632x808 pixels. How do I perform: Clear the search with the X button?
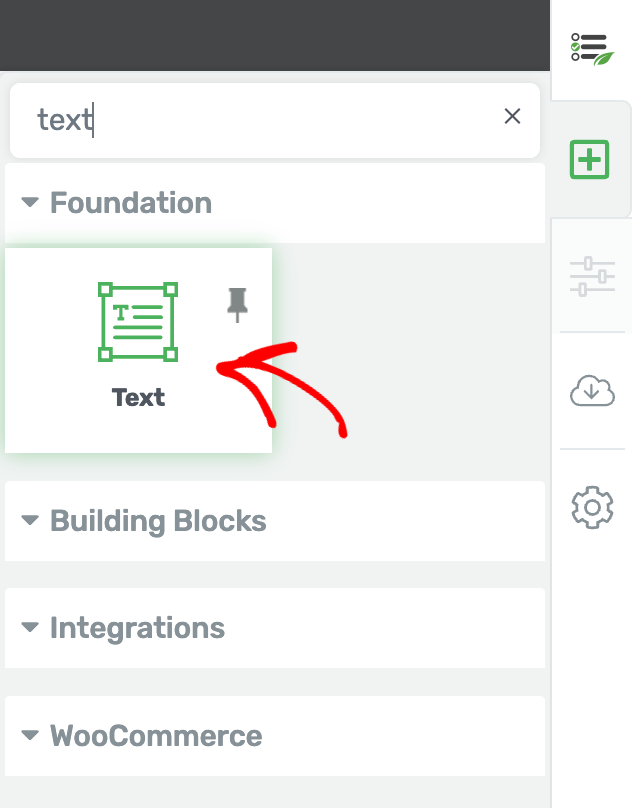pyautogui.click(x=512, y=117)
